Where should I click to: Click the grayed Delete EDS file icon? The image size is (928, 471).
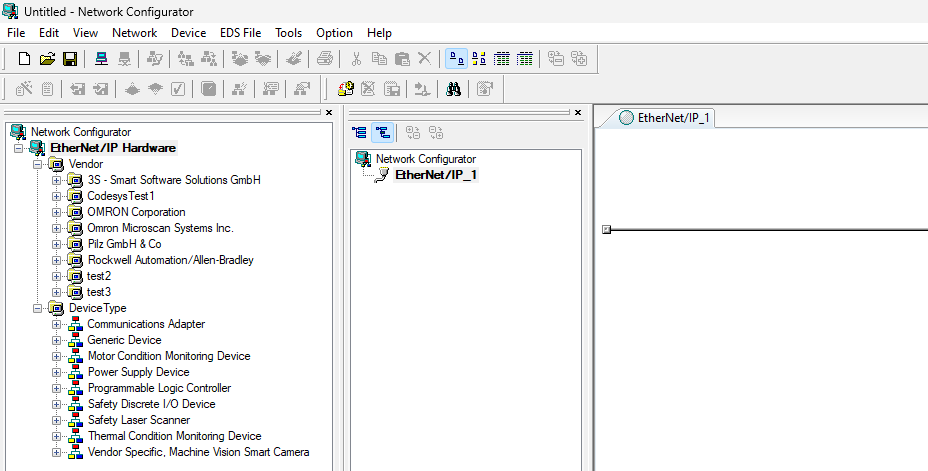click(x=368, y=89)
